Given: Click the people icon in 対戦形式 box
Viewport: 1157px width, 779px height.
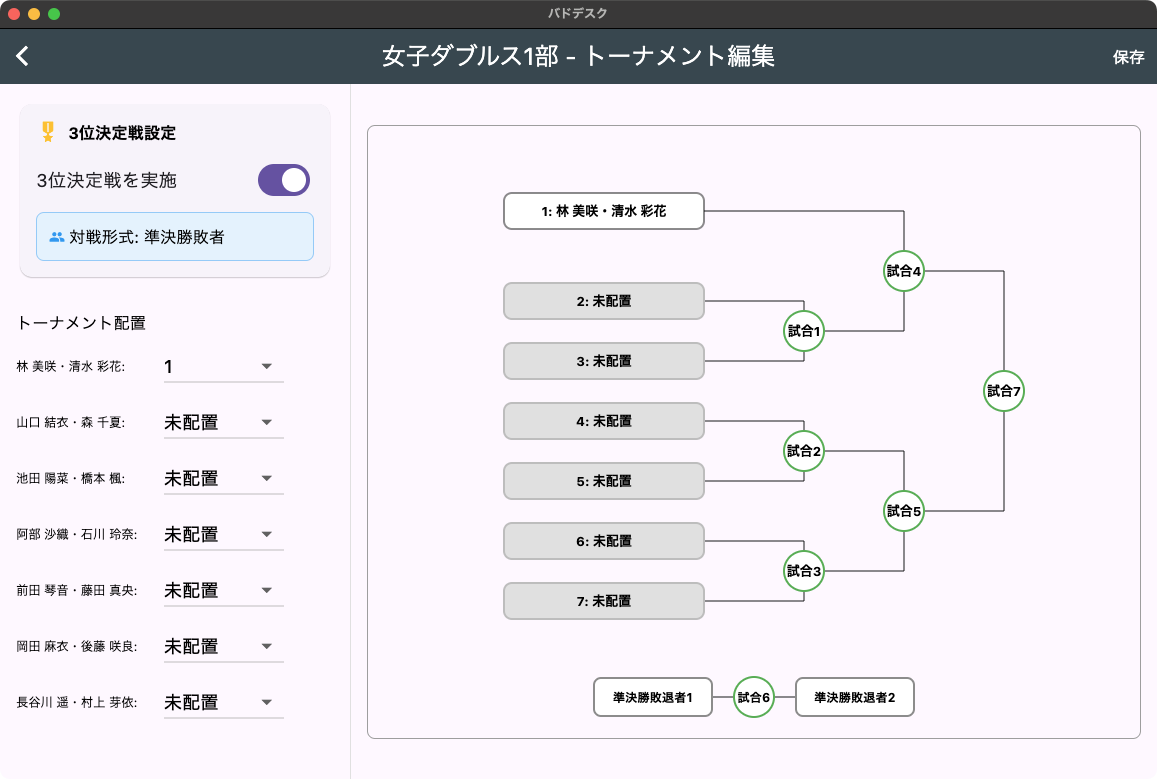Looking at the screenshot, I should (x=56, y=237).
